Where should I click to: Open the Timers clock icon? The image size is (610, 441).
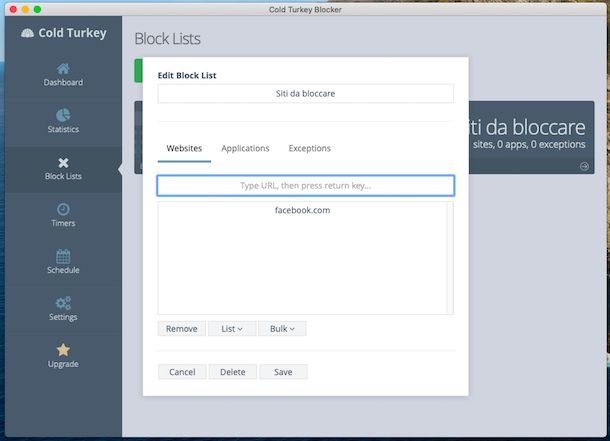(x=63, y=209)
